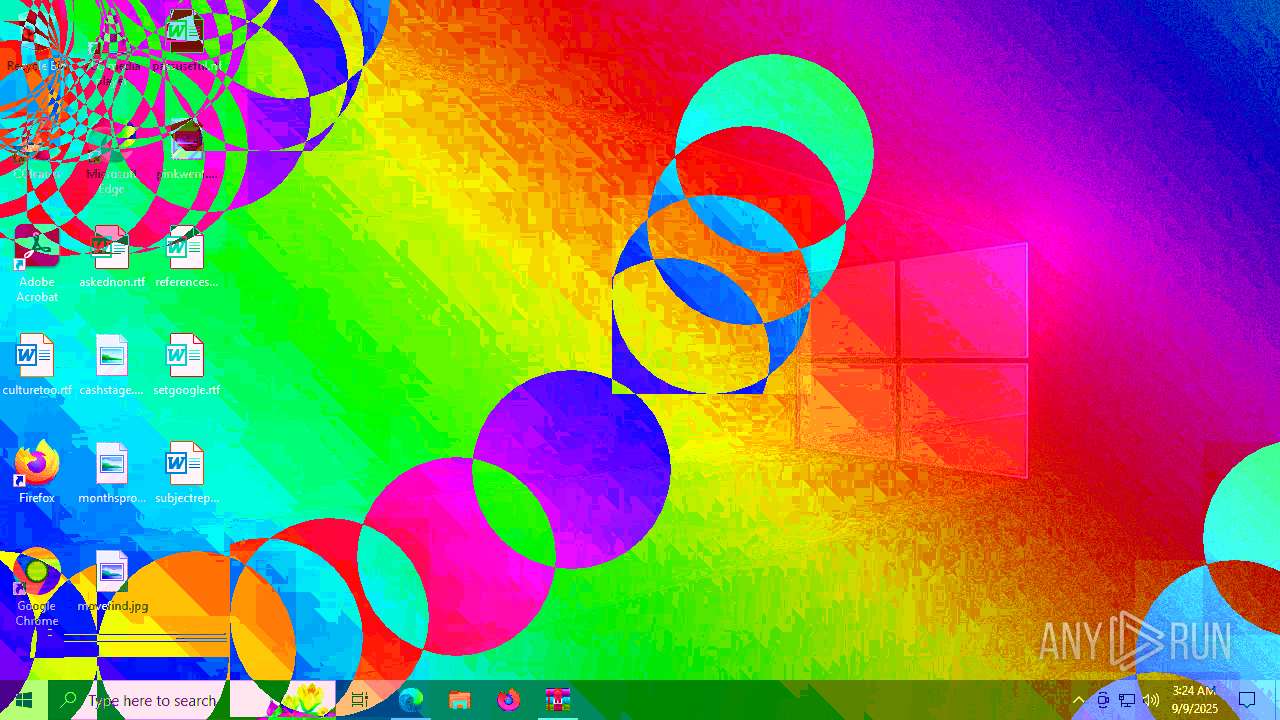Select the askednon.rtf document icon

[x=111, y=256]
